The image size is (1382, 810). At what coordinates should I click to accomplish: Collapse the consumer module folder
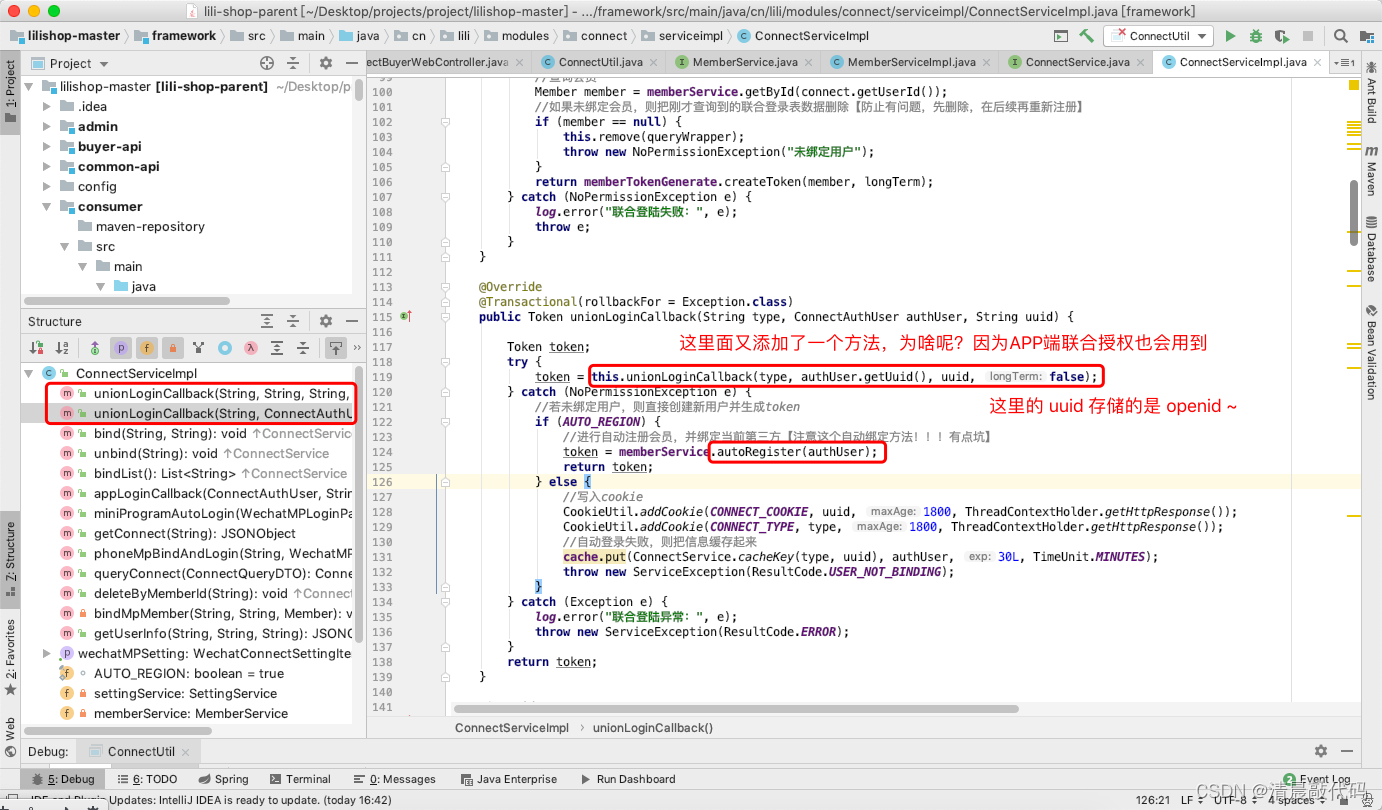click(x=47, y=207)
